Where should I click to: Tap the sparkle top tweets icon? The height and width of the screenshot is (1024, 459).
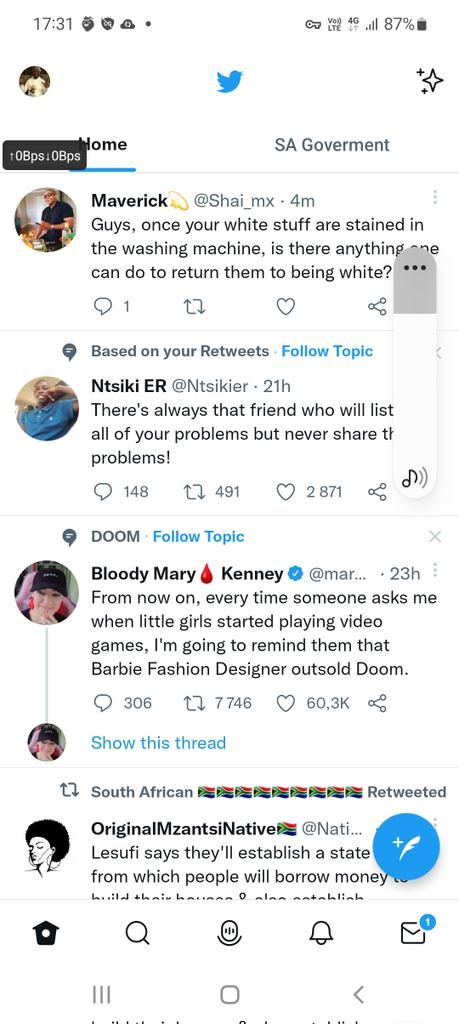[x=430, y=81]
